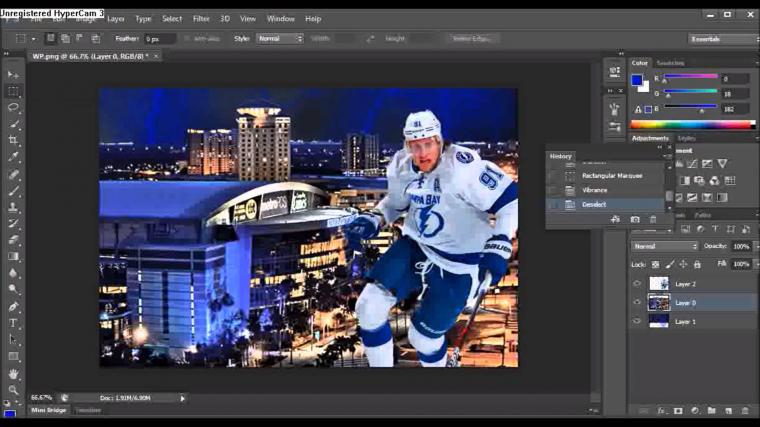760x427 pixels.
Task: Toggle lock transparent pixels
Action: [655, 265]
